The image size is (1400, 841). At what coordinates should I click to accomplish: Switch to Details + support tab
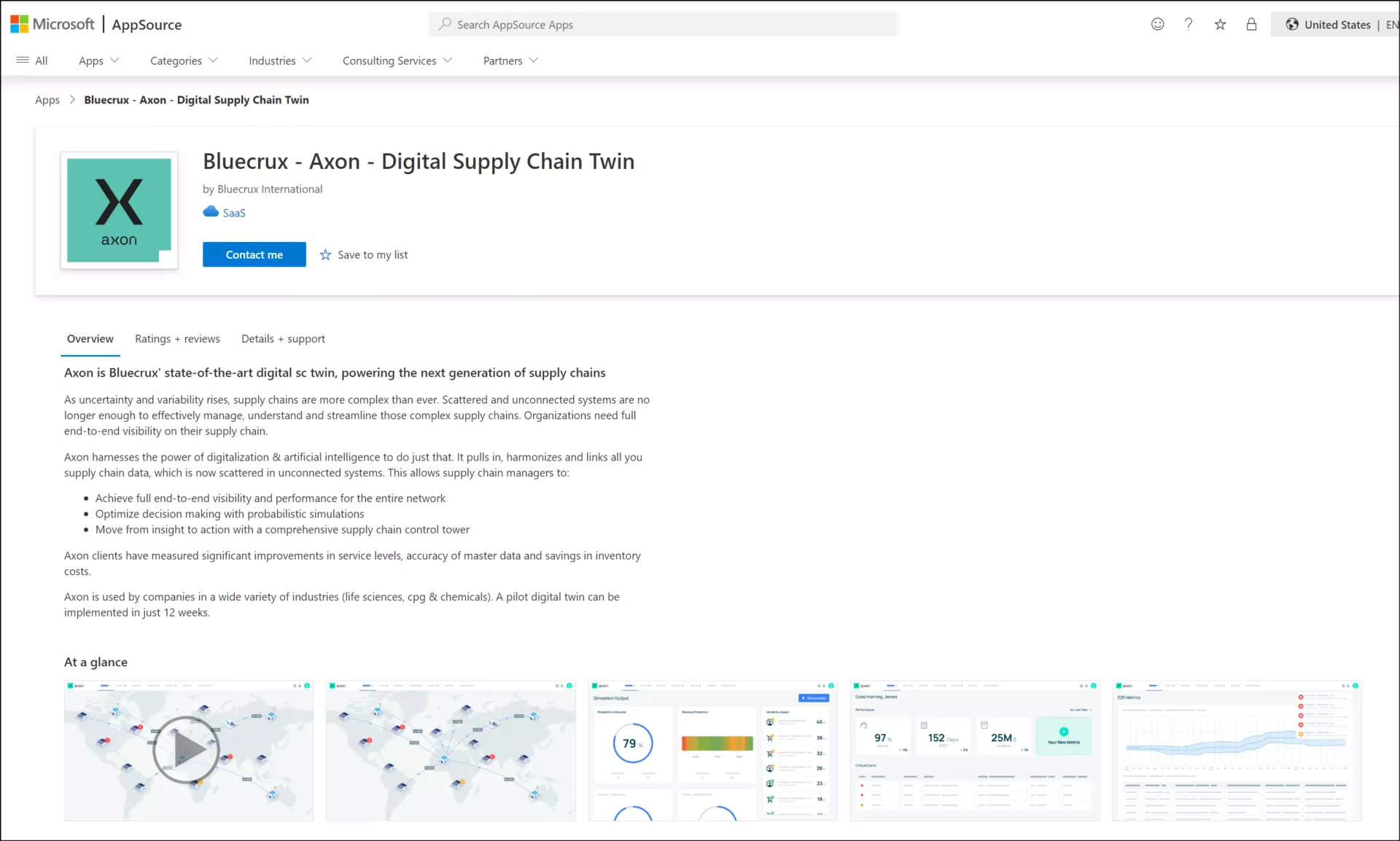click(x=283, y=339)
